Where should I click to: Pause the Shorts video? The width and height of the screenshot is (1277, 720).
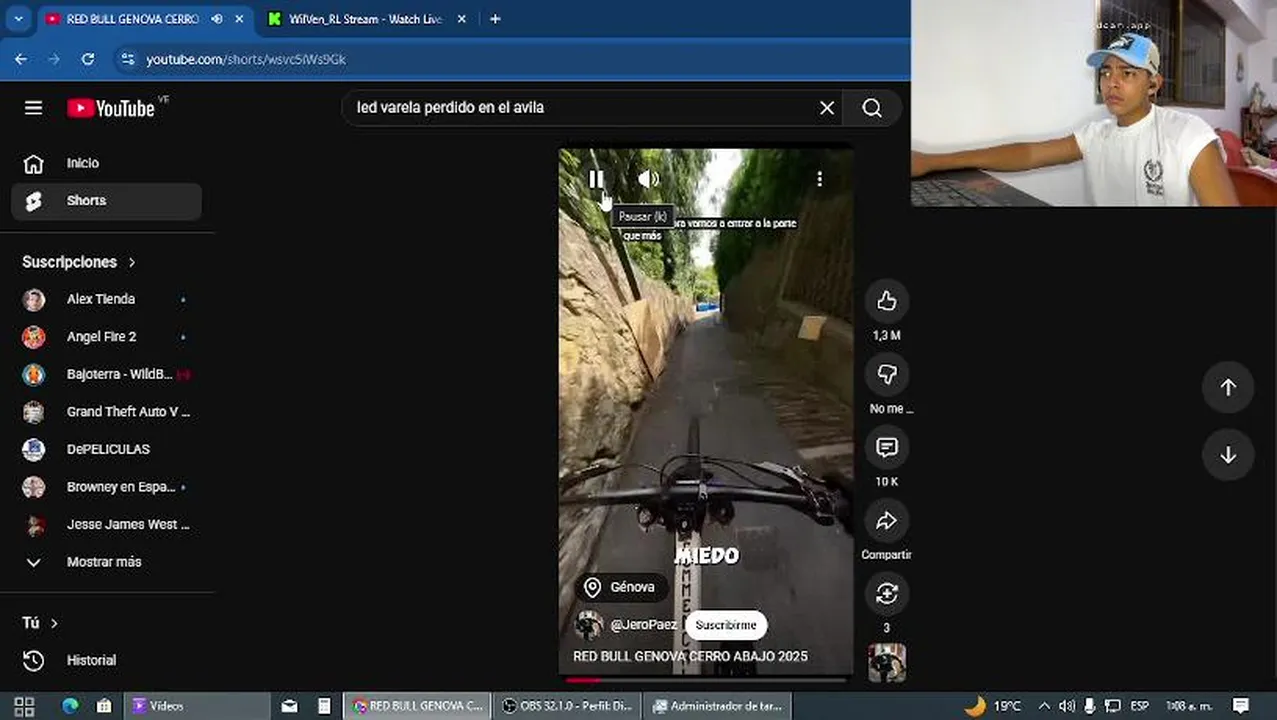[x=596, y=179]
